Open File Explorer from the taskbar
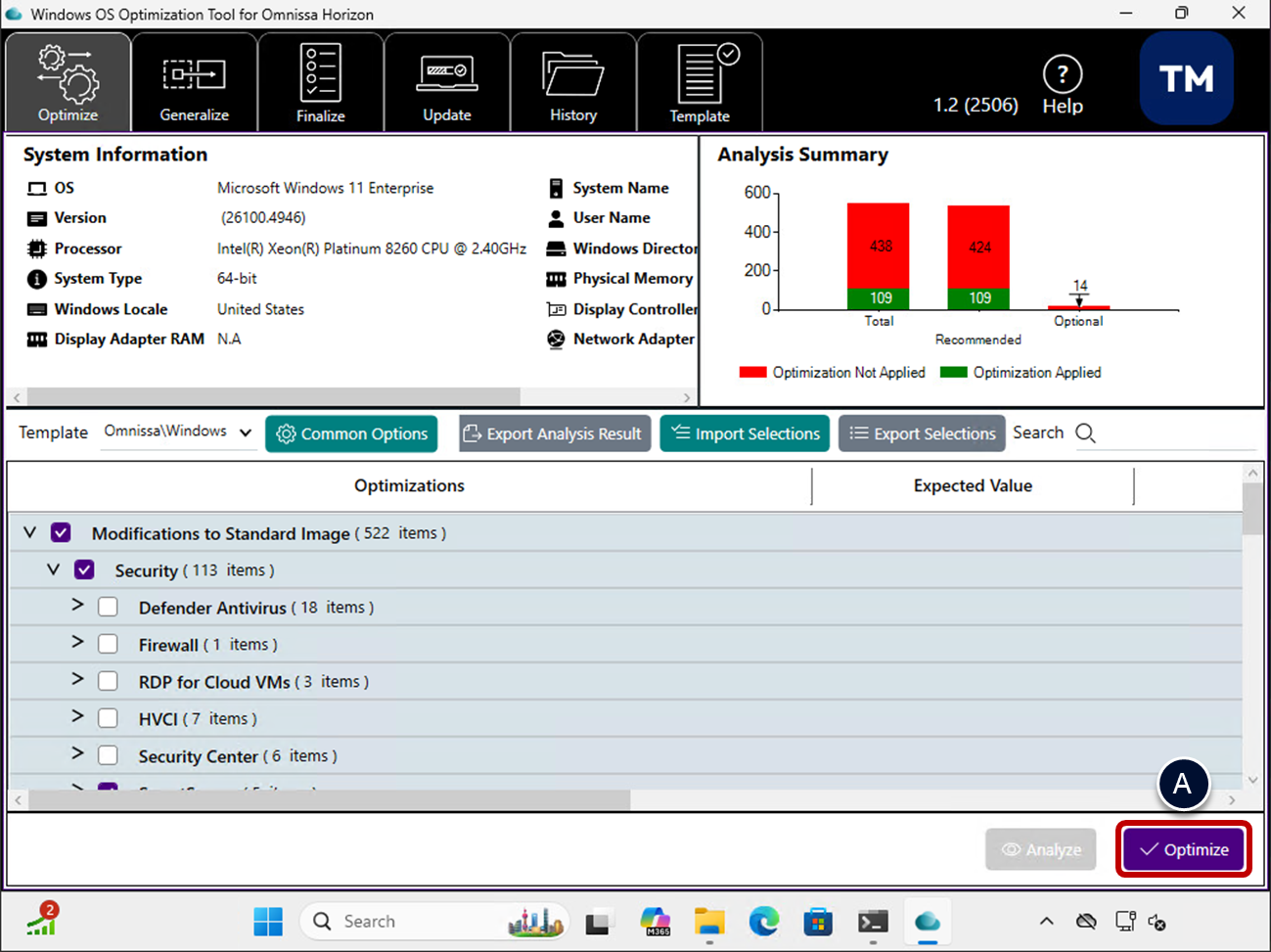This screenshot has height=952, width=1271. pyautogui.click(x=708, y=921)
